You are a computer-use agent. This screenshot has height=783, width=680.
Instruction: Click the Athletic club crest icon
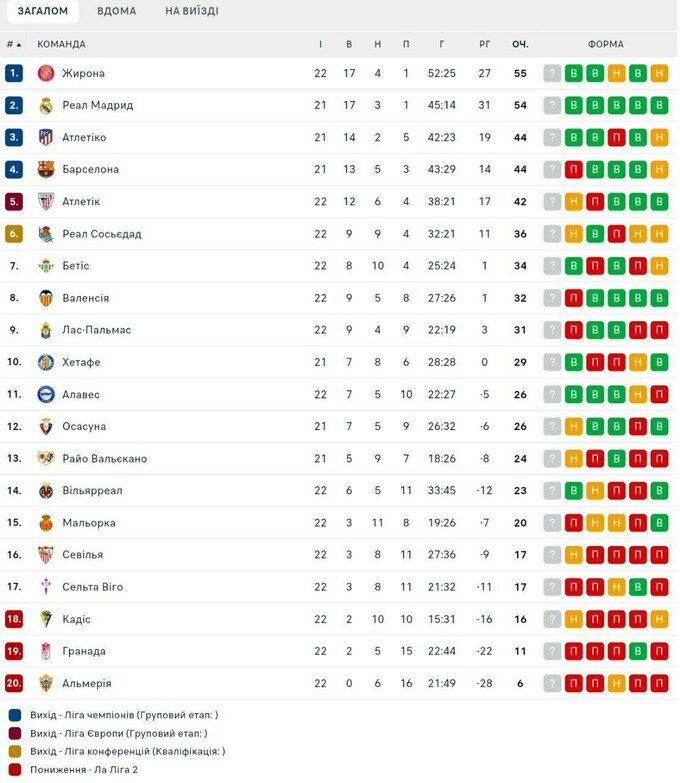tap(45, 201)
